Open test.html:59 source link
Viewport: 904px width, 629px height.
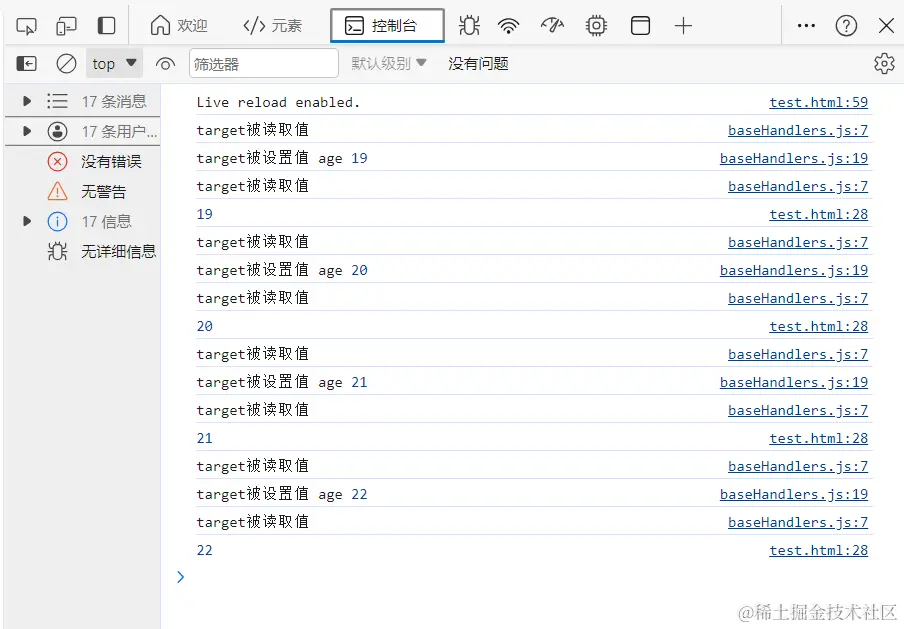[x=818, y=103]
